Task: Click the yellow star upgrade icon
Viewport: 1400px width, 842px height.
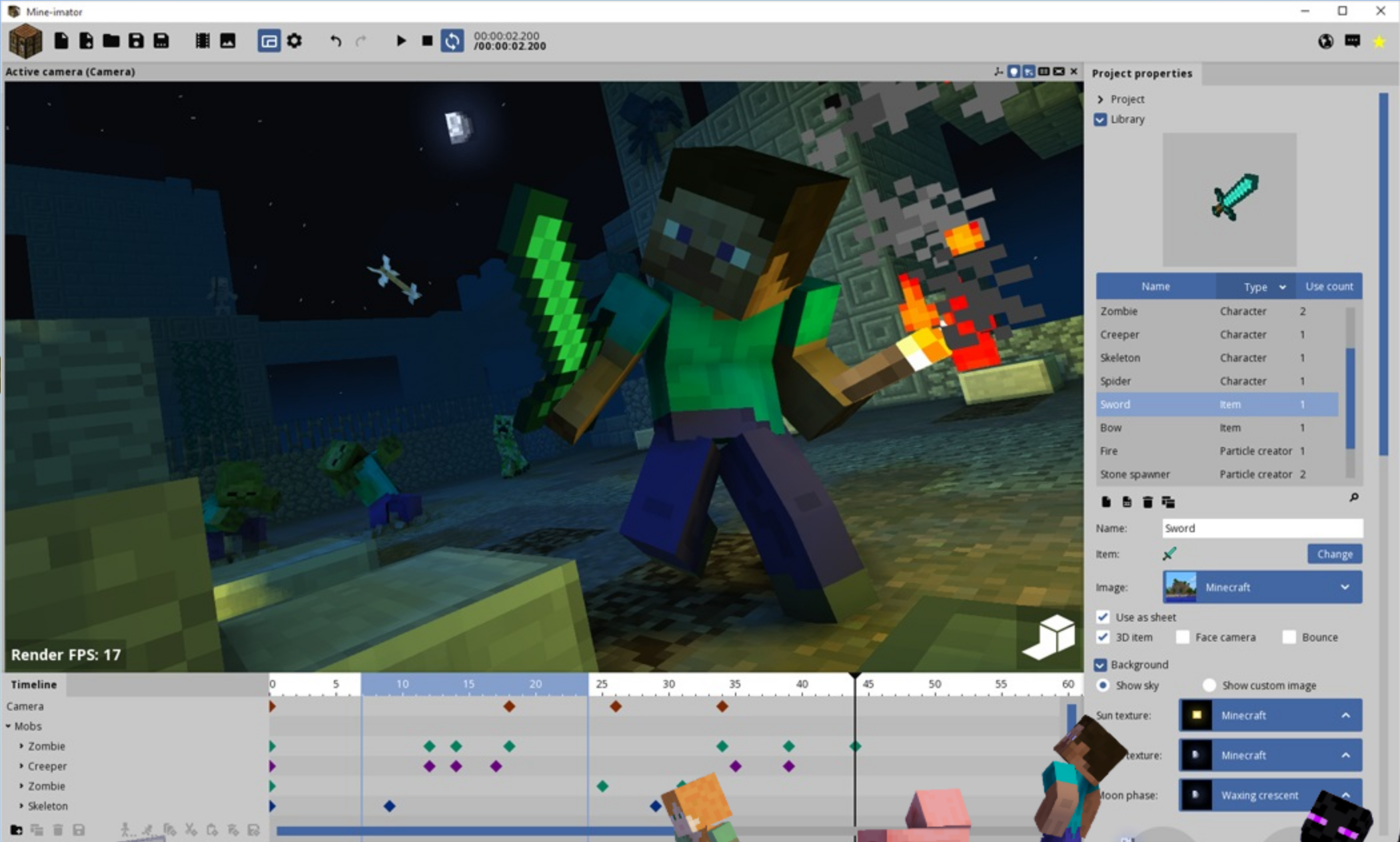Action: click(x=1379, y=41)
